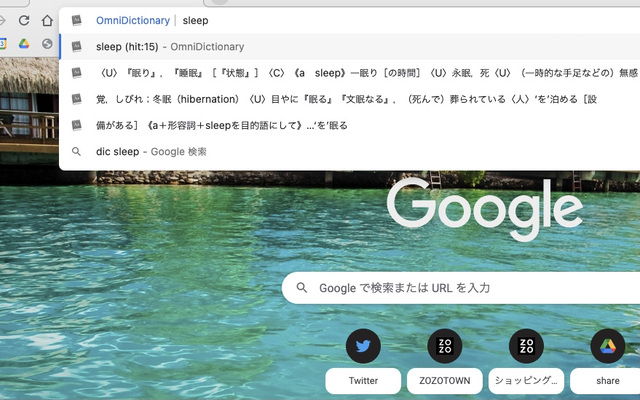
Task: Select the 'sleep (hit:15)' OmniDictionary suggestion
Action: 349,47
